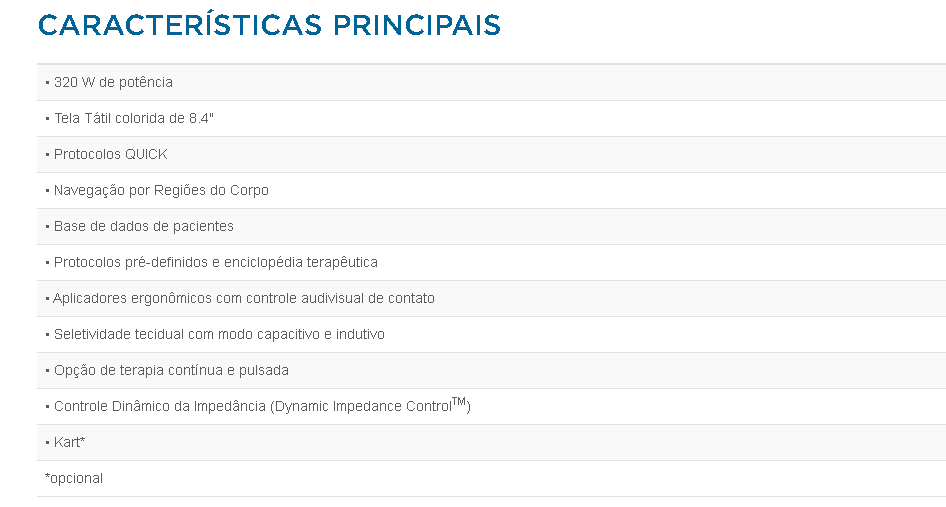Image resolution: width=946 pixels, height=507 pixels.
Task: Click Seletividade tecidual com modo capacitivo row
Action: click(x=491, y=334)
